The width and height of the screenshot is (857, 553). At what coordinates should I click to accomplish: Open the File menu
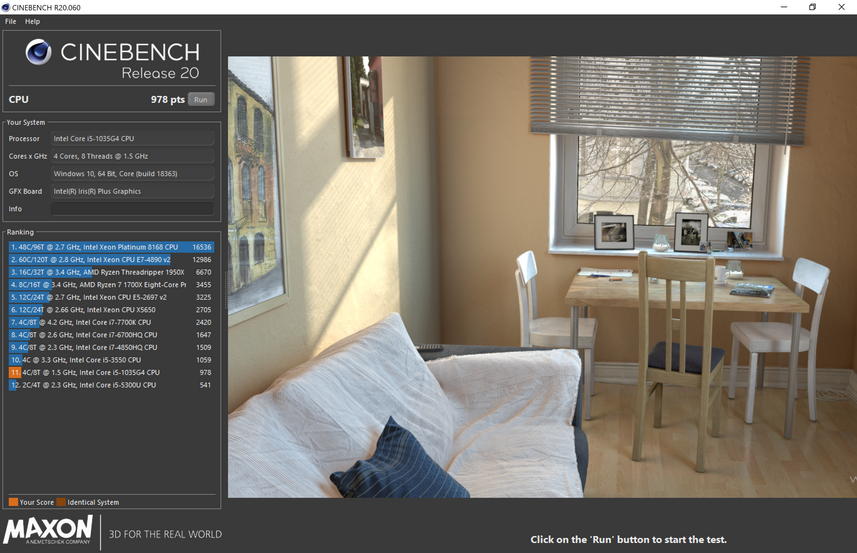10,21
